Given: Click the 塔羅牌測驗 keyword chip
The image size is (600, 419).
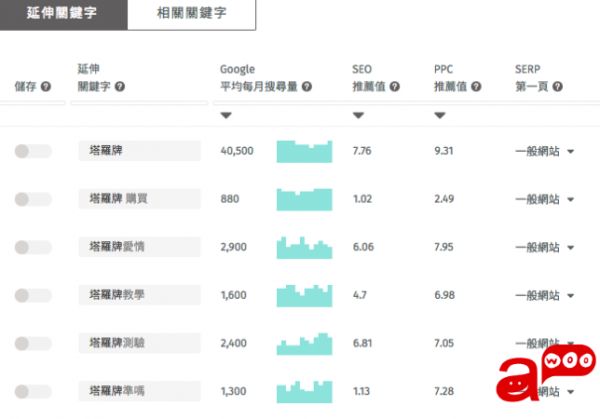Looking at the screenshot, I should 139,343.
